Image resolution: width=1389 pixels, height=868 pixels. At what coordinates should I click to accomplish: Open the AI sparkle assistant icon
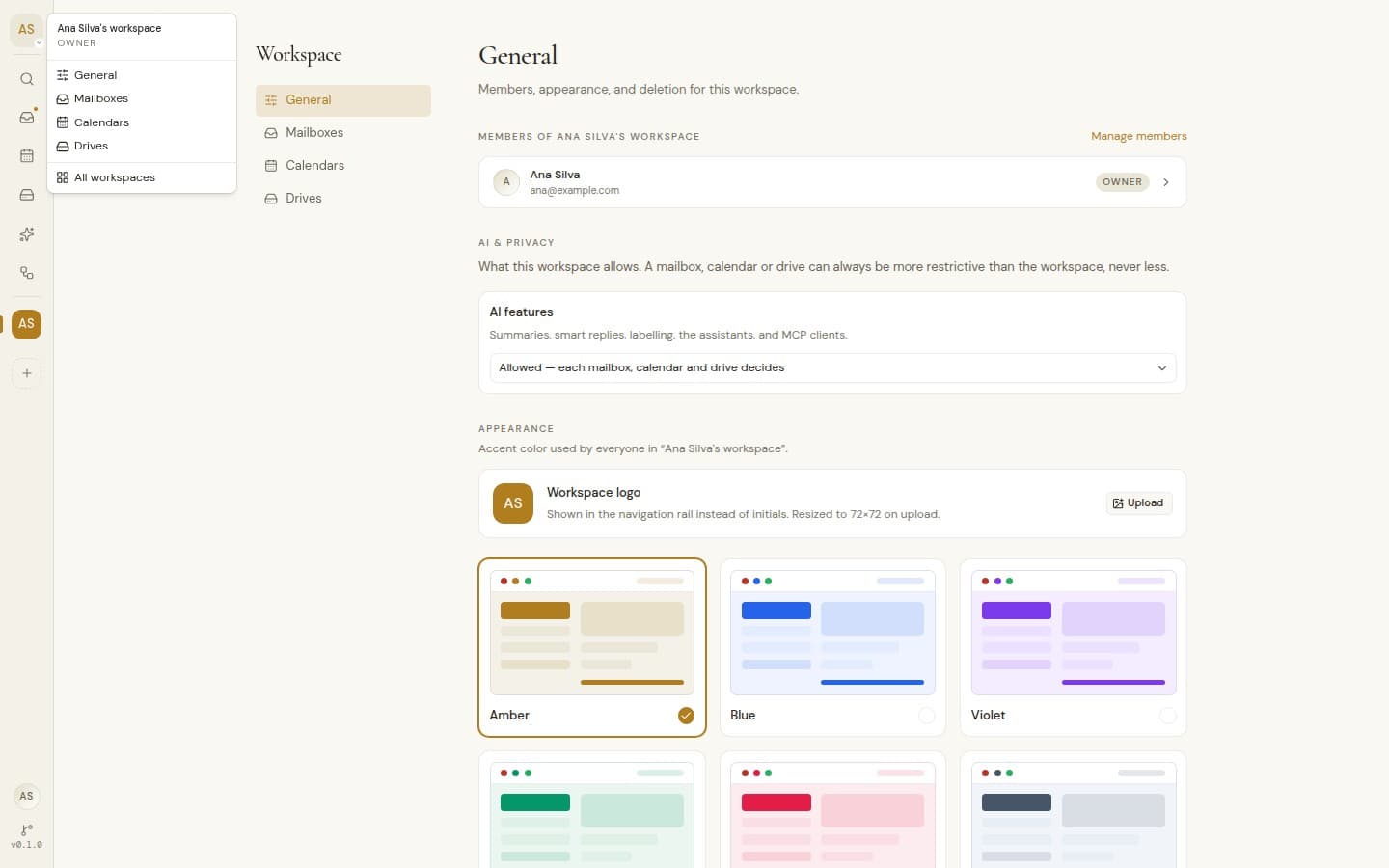click(27, 234)
